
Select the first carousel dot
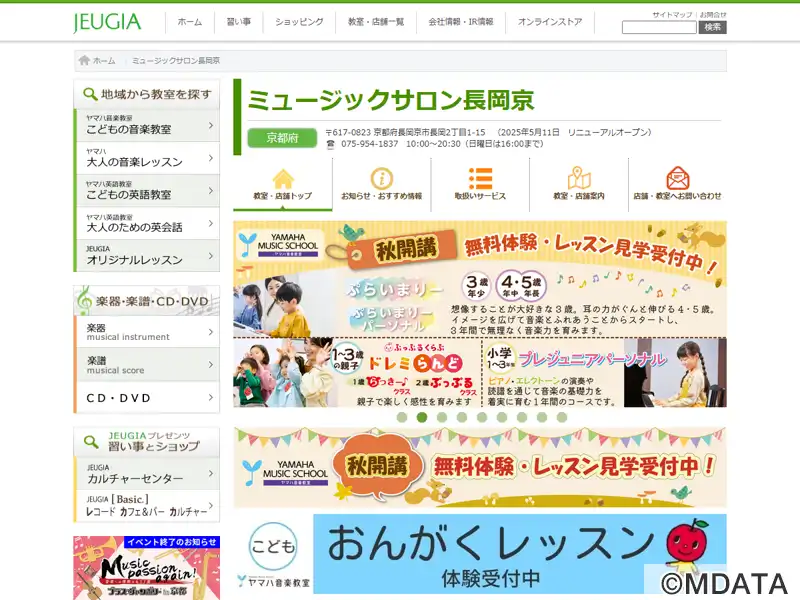pos(402,417)
